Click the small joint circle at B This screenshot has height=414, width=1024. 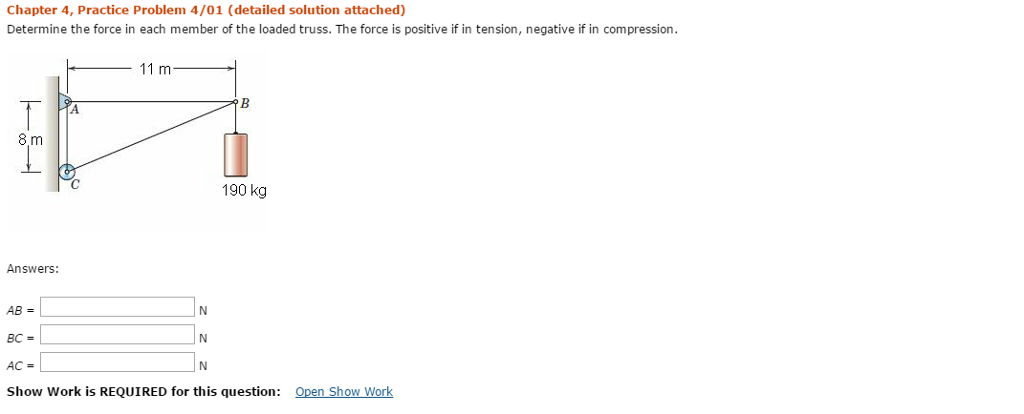(235, 102)
